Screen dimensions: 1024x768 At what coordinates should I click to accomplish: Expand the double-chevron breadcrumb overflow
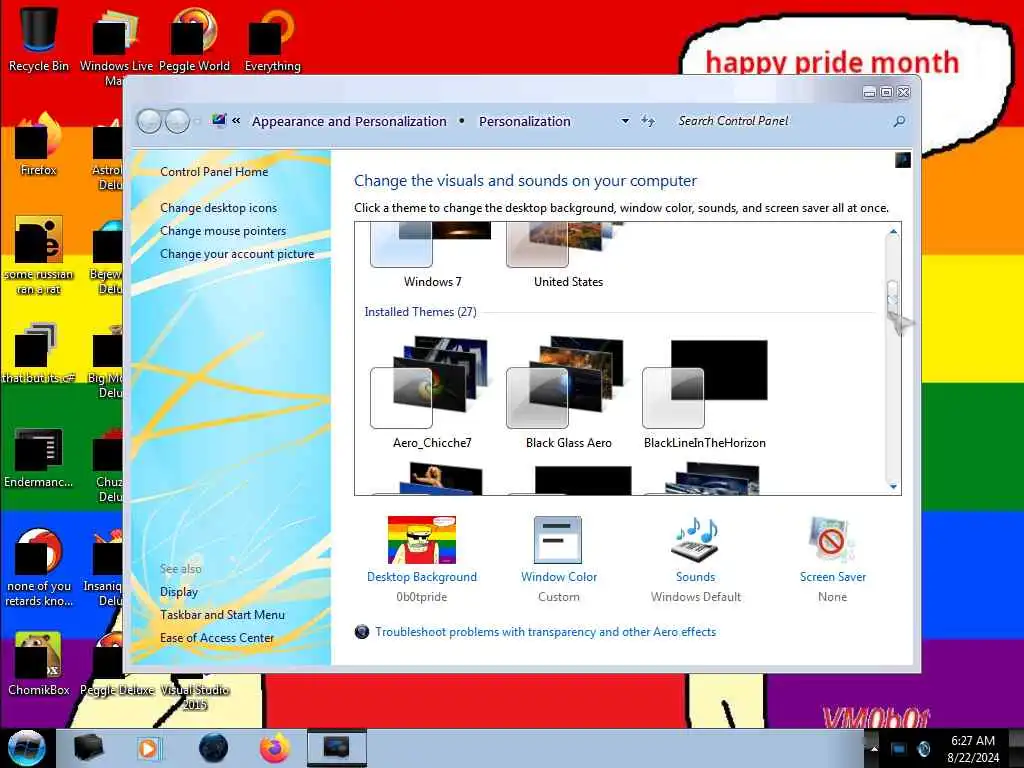click(236, 121)
